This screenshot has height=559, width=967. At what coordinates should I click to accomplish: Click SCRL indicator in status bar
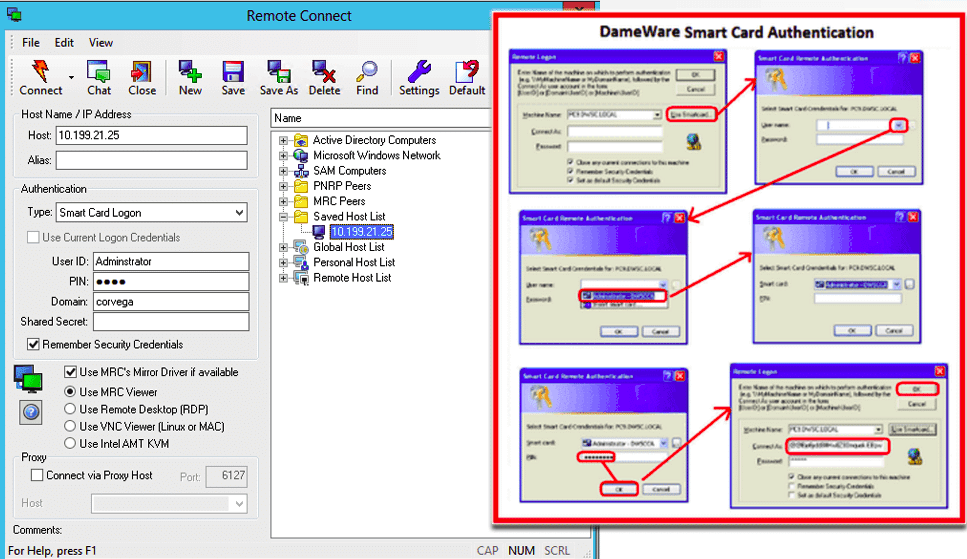pos(557,550)
